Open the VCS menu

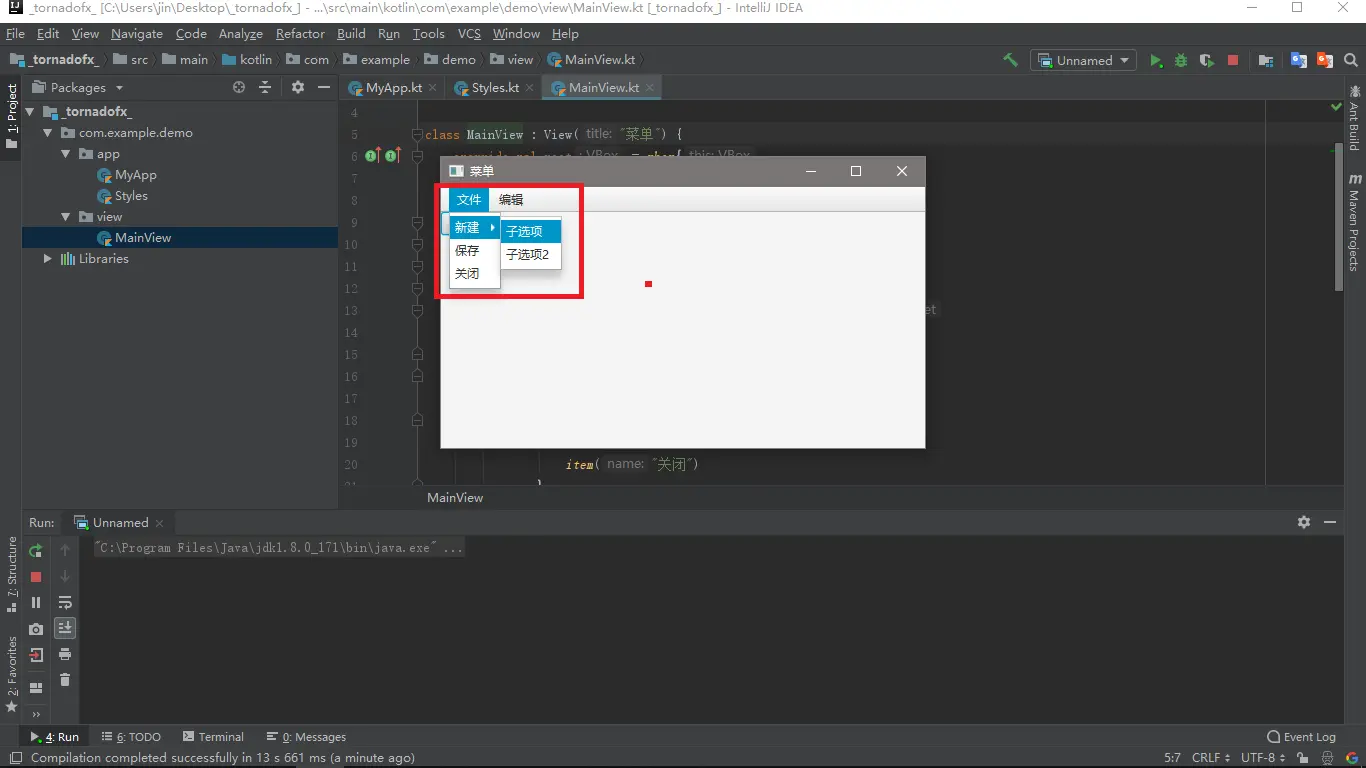(x=469, y=34)
